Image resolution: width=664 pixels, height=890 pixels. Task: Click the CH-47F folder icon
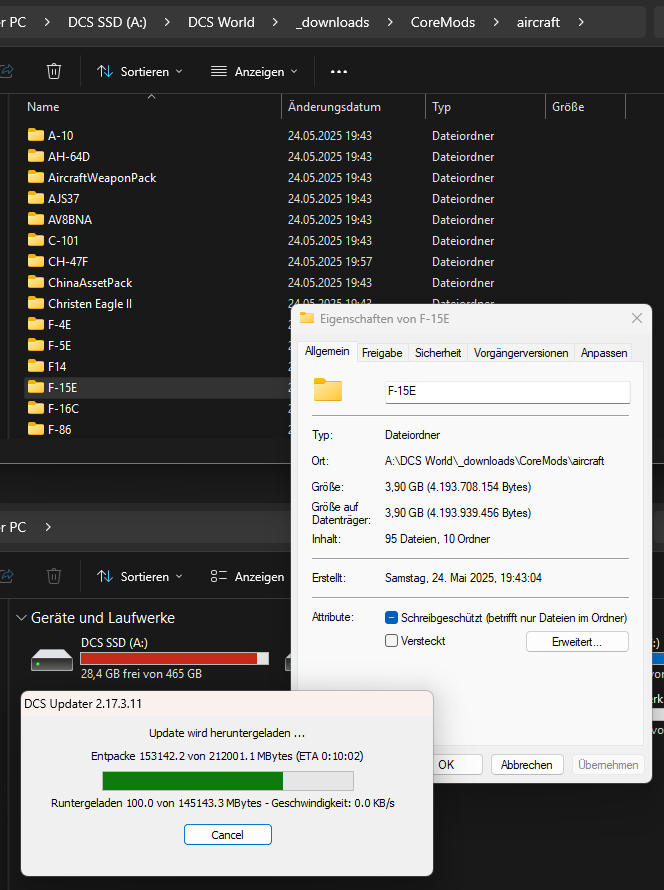(36, 261)
